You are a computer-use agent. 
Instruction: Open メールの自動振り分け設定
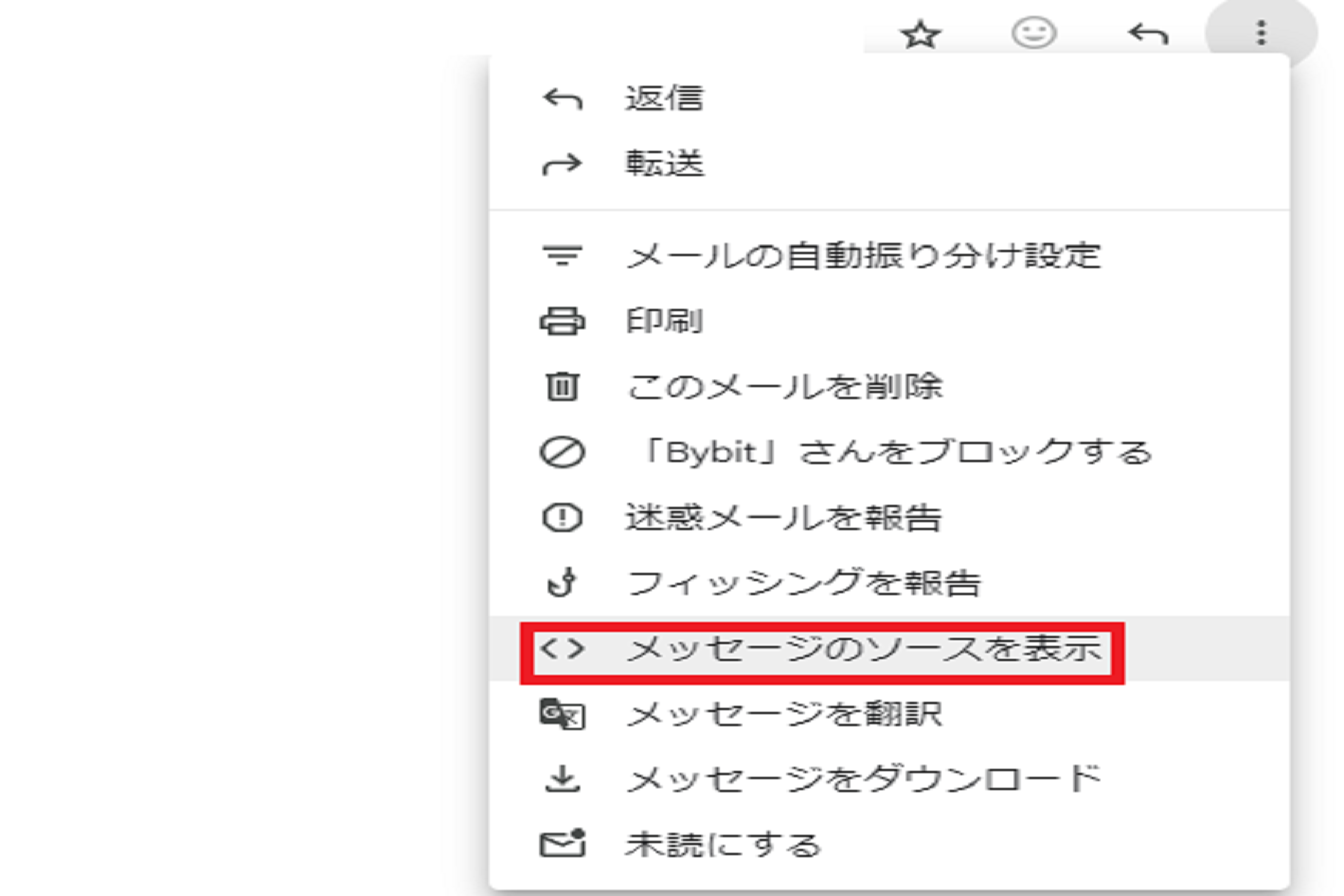pyautogui.click(x=889, y=256)
